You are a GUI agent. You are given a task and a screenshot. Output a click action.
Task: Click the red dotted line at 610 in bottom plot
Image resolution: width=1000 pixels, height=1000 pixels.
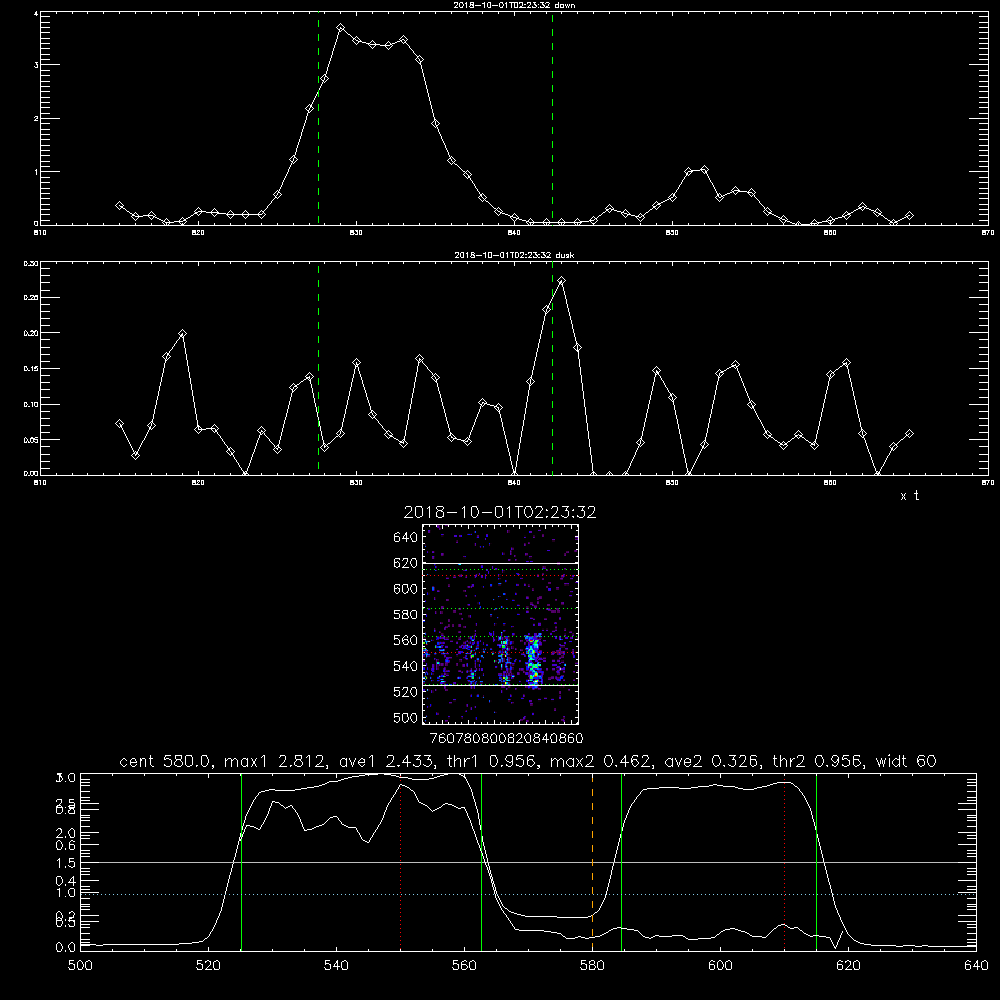(784, 861)
